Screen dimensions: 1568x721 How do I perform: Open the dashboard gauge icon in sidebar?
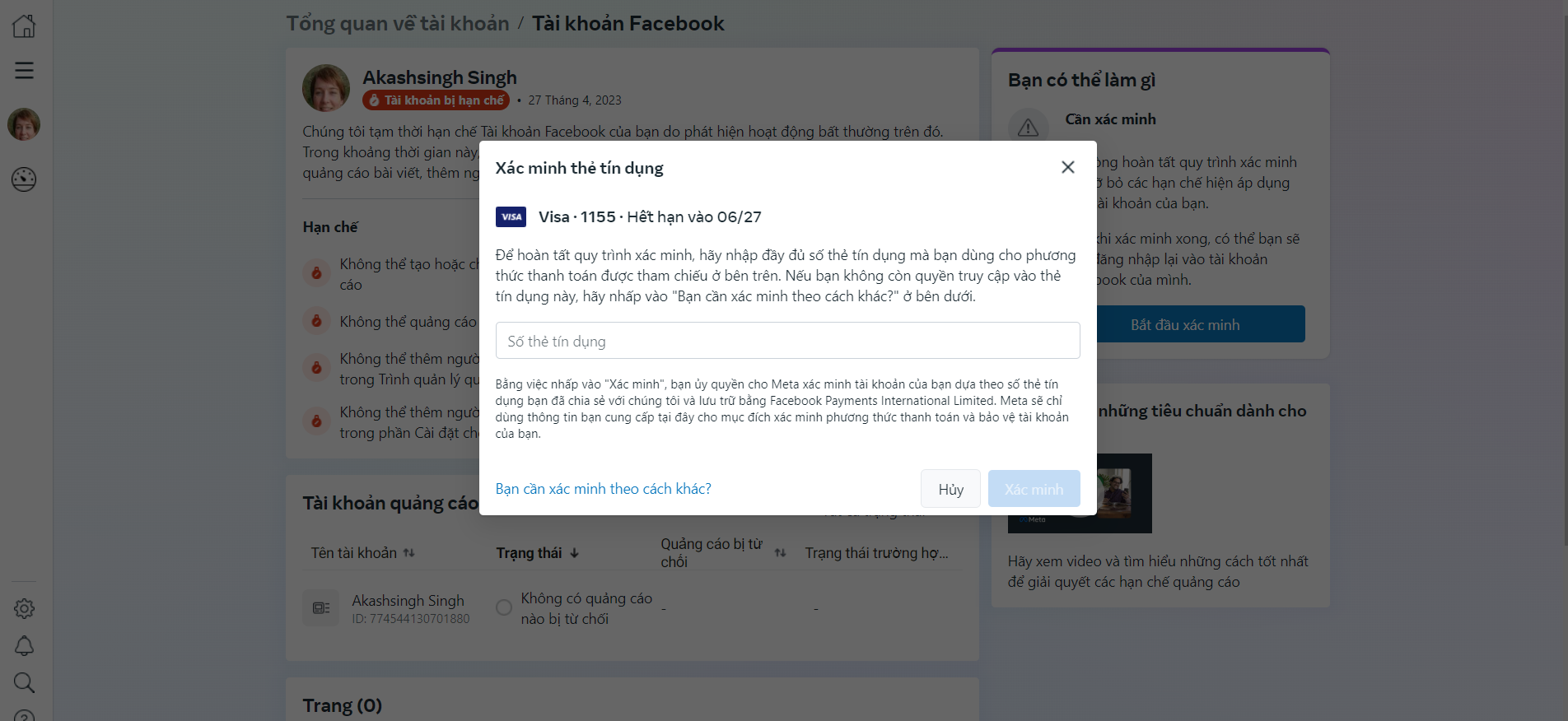coord(24,179)
